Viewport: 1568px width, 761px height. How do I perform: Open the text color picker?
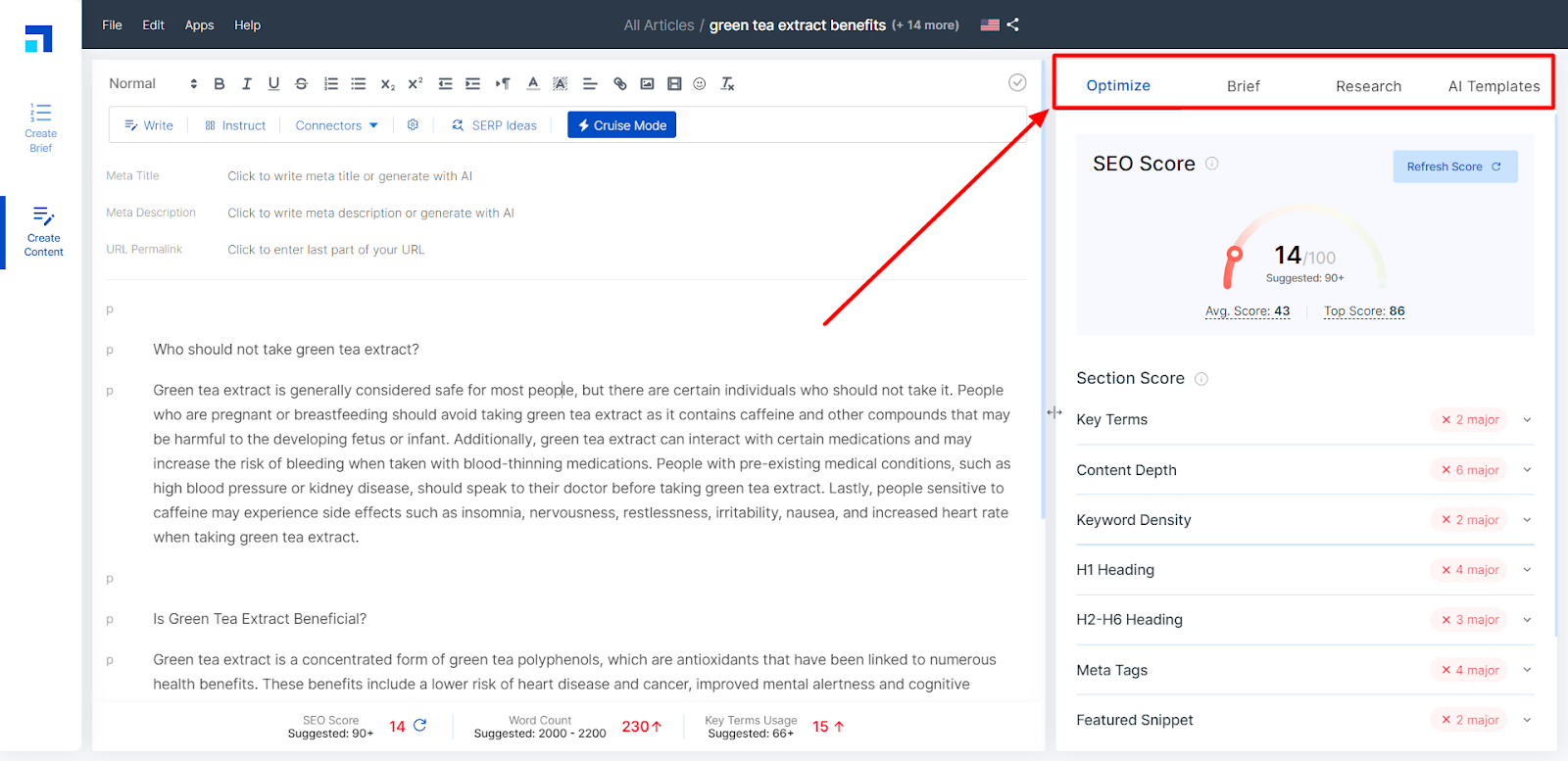coord(533,84)
